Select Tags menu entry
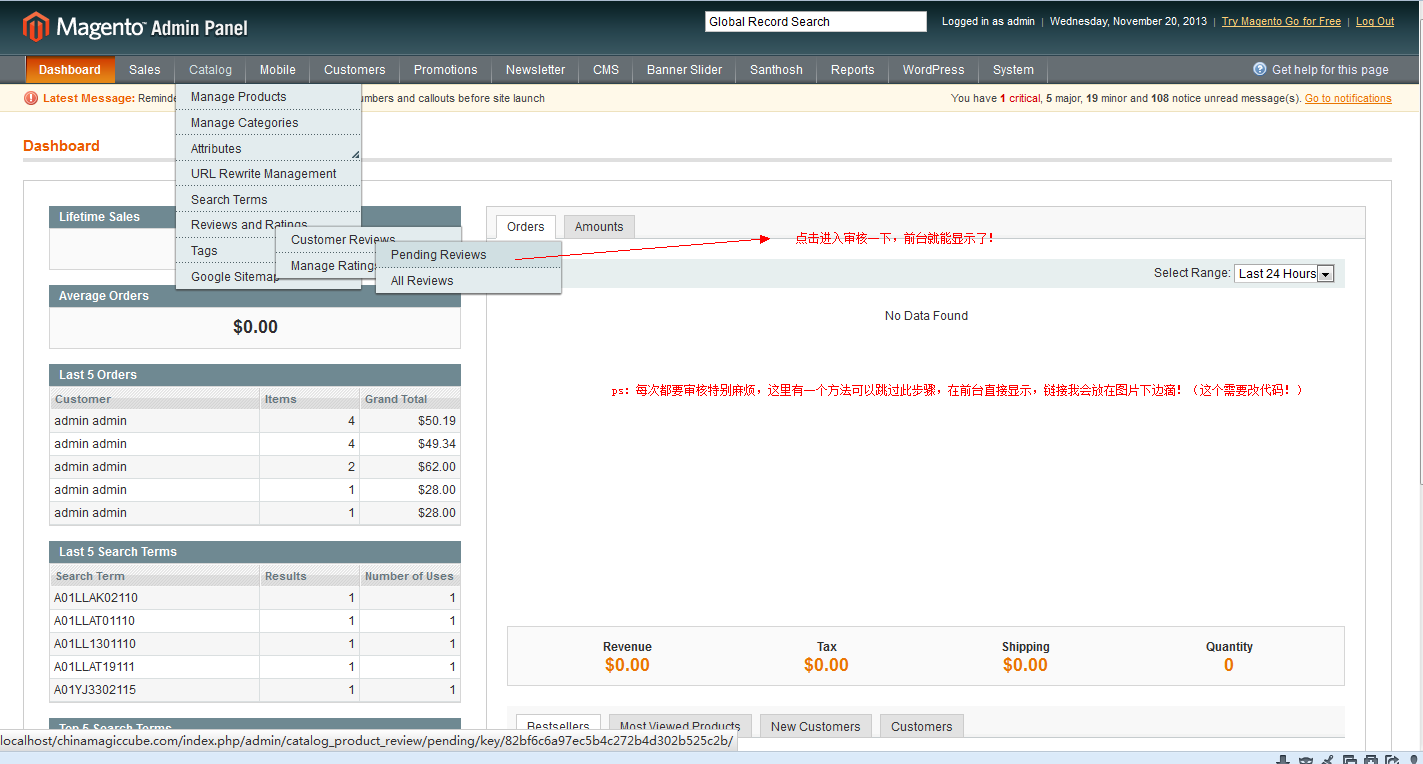The height and width of the screenshot is (764, 1423). tap(204, 251)
